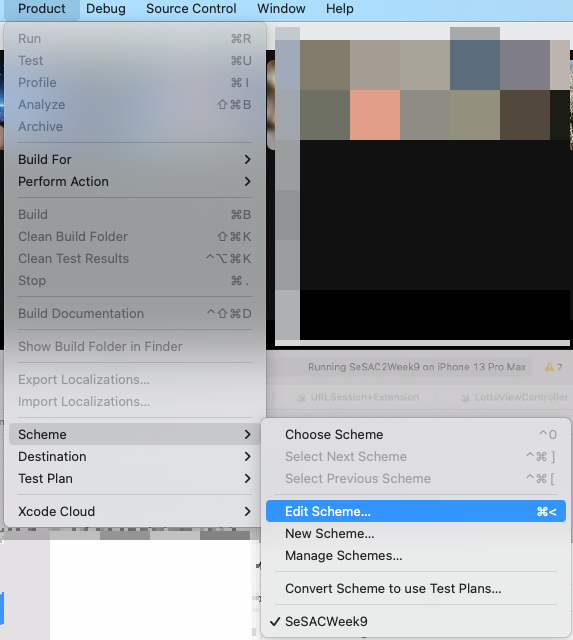Image resolution: width=573 pixels, height=640 pixels.
Task: Open the Window menu
Action: click(281, 9)
